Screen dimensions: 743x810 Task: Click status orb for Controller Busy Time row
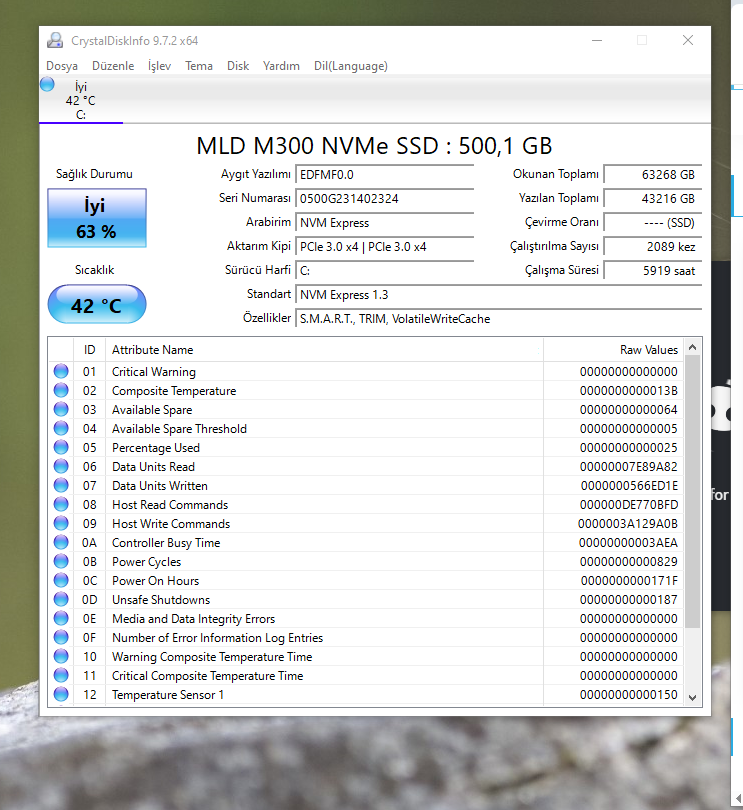61,542
